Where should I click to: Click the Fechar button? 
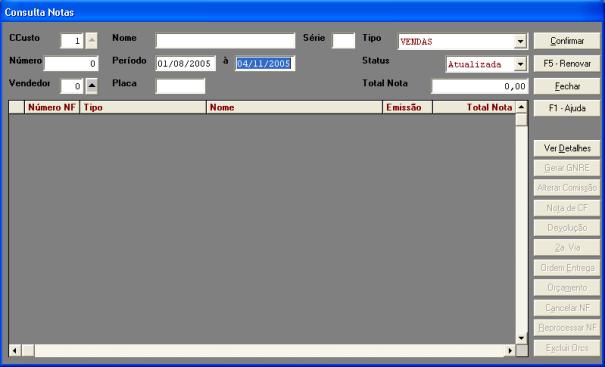[x=567, y=86]
